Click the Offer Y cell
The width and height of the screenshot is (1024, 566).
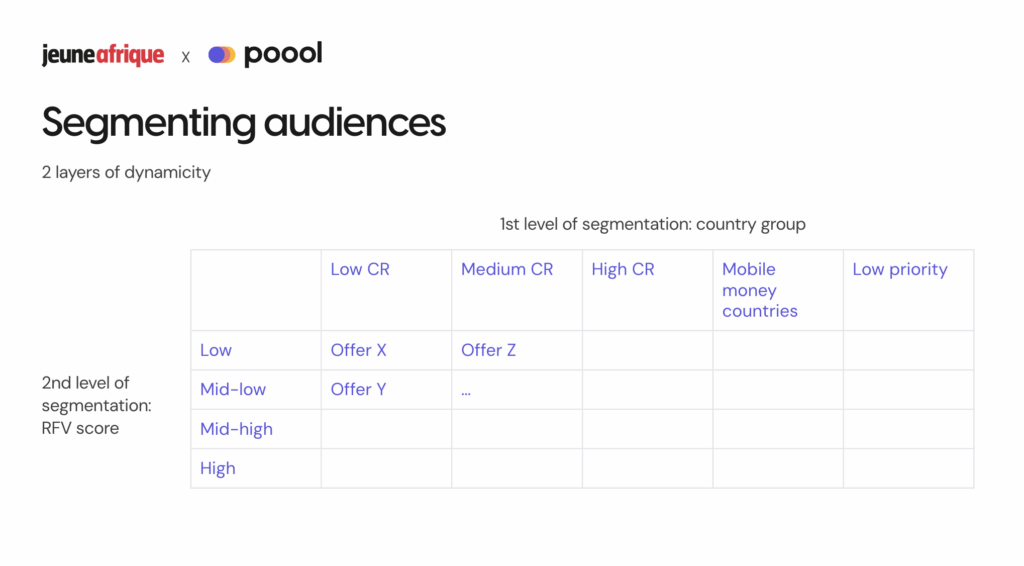pos(358,389)
